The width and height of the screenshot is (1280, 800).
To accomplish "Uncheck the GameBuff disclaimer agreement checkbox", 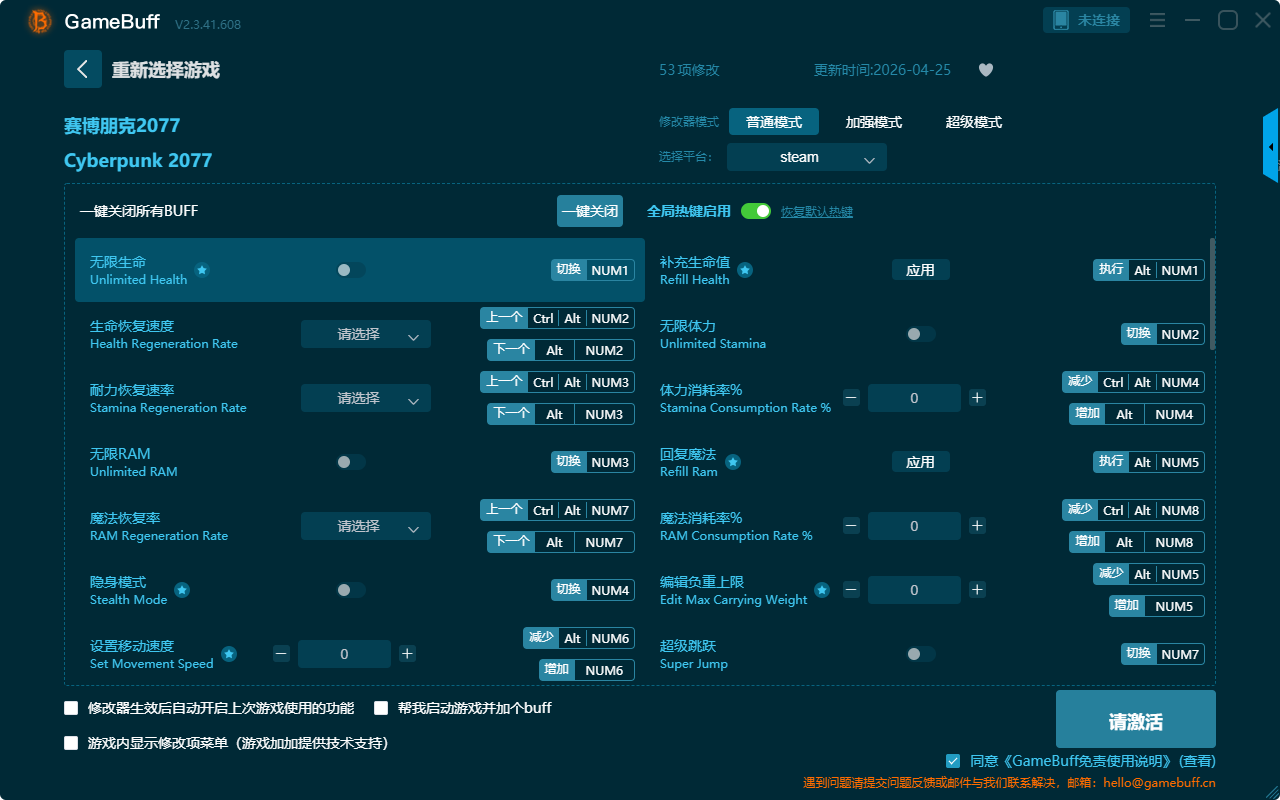I will pos(953,761).
